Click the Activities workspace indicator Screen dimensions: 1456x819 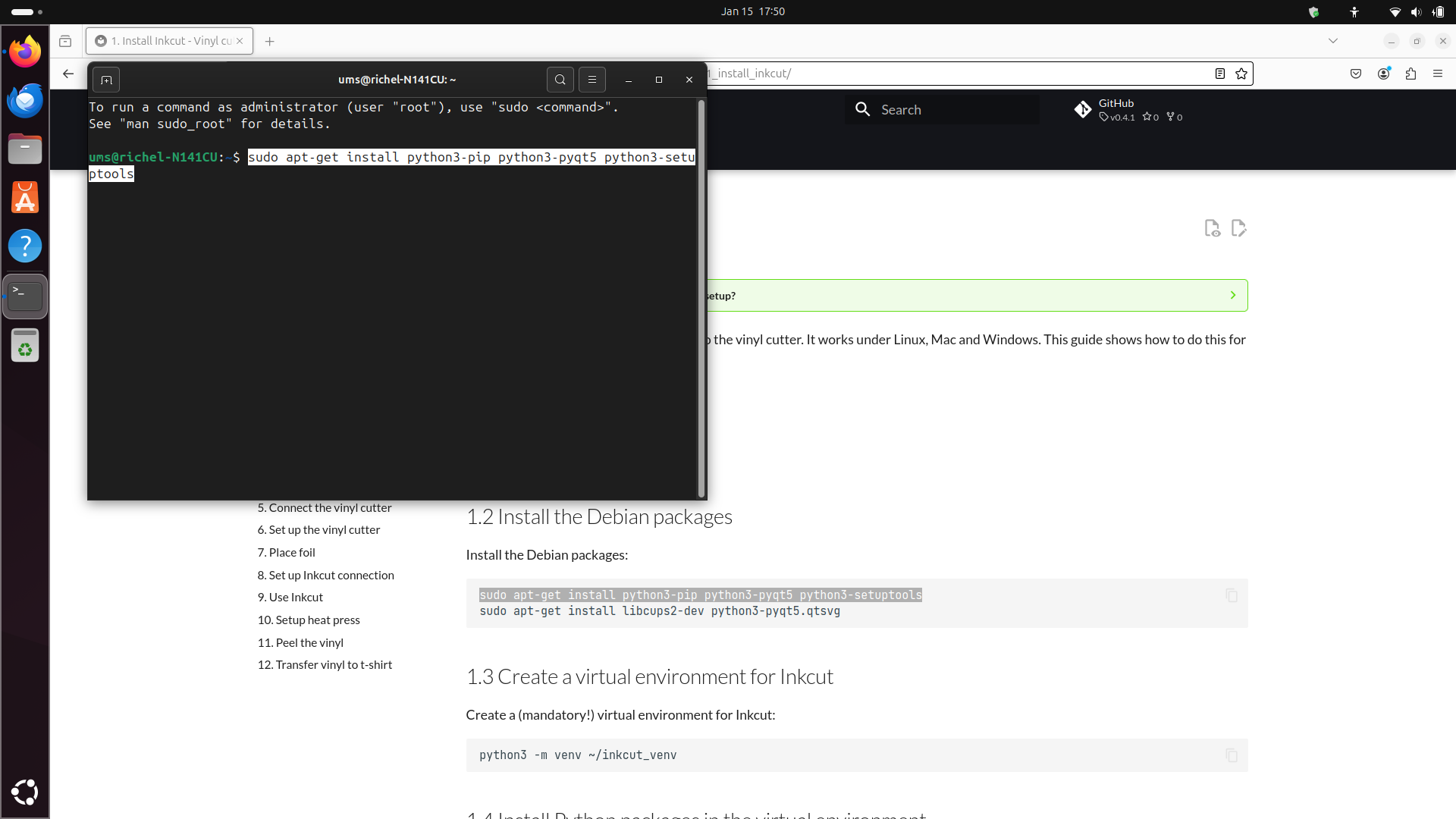tap(27, 12)
